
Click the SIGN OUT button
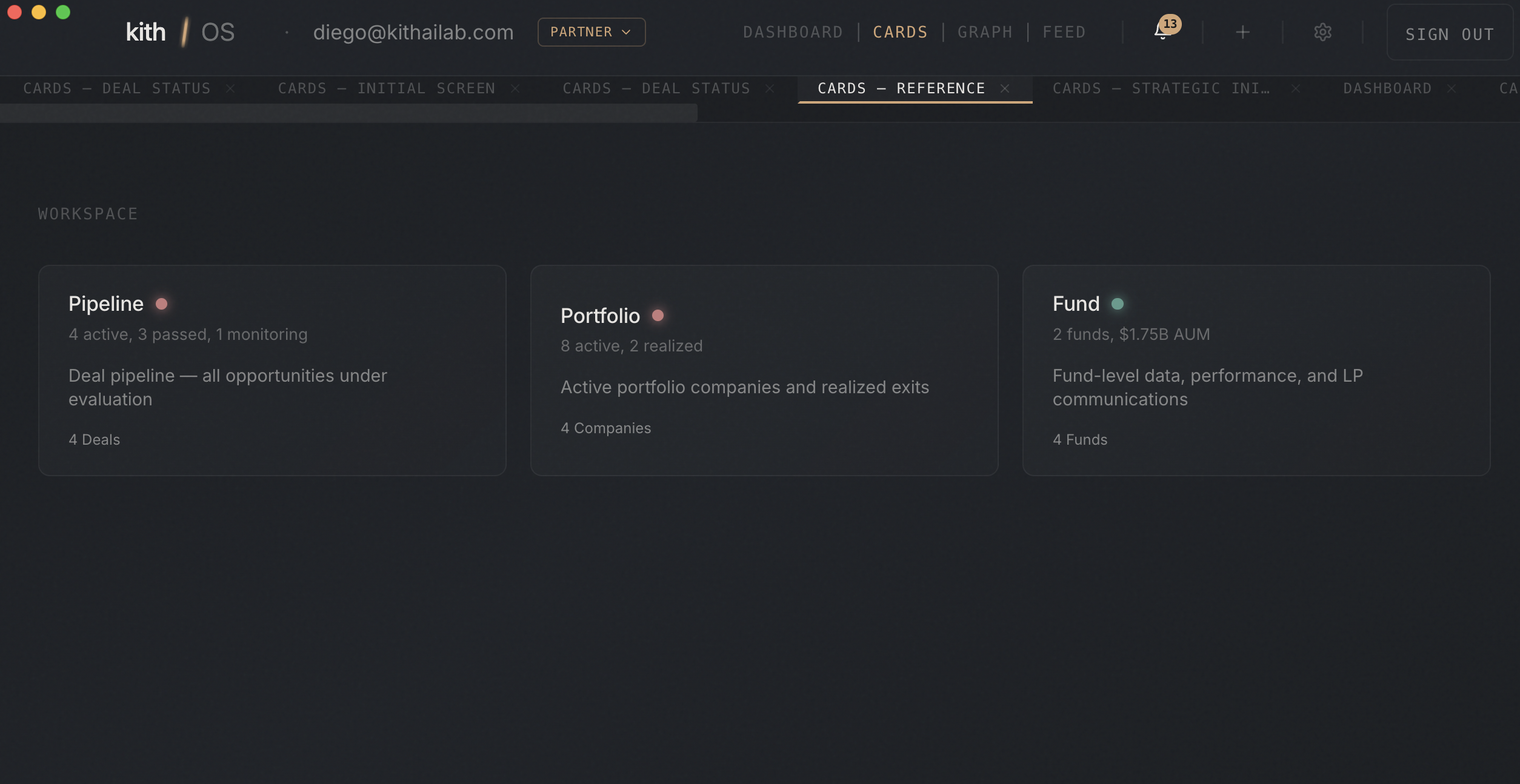[1450, 34]
